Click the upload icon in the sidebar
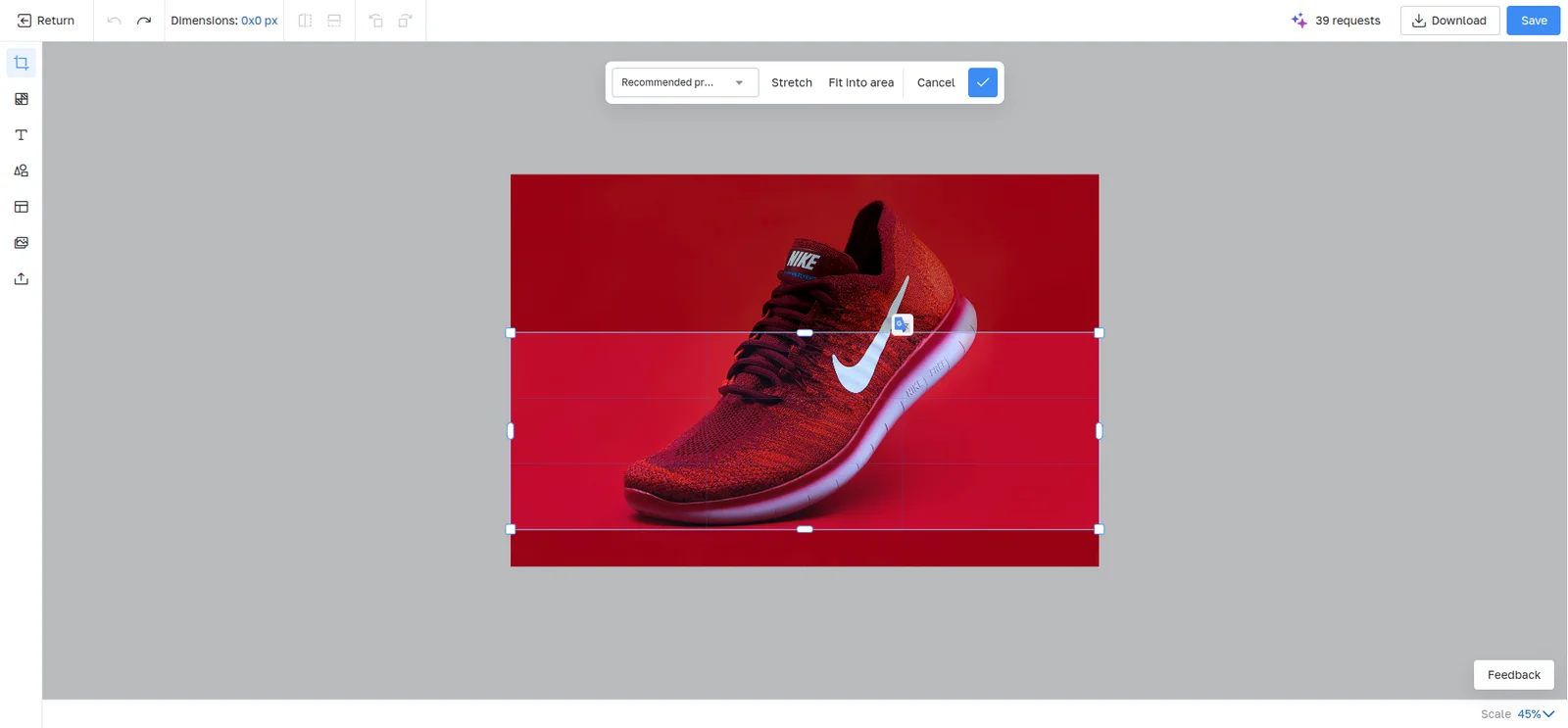Viewport: 1568px width, 728px height. pos(22,279)
